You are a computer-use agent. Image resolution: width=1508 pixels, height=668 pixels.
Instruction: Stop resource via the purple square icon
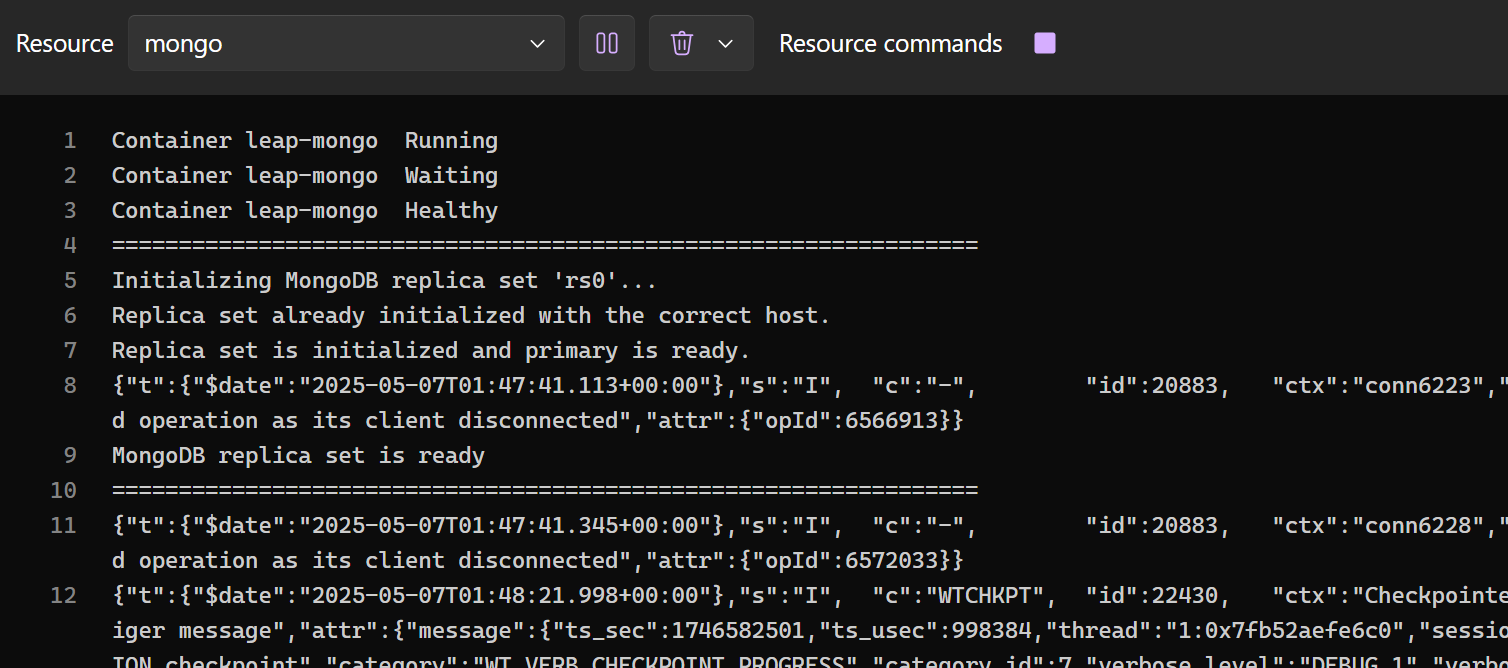pyautogui.click(x=1045, y=43)
